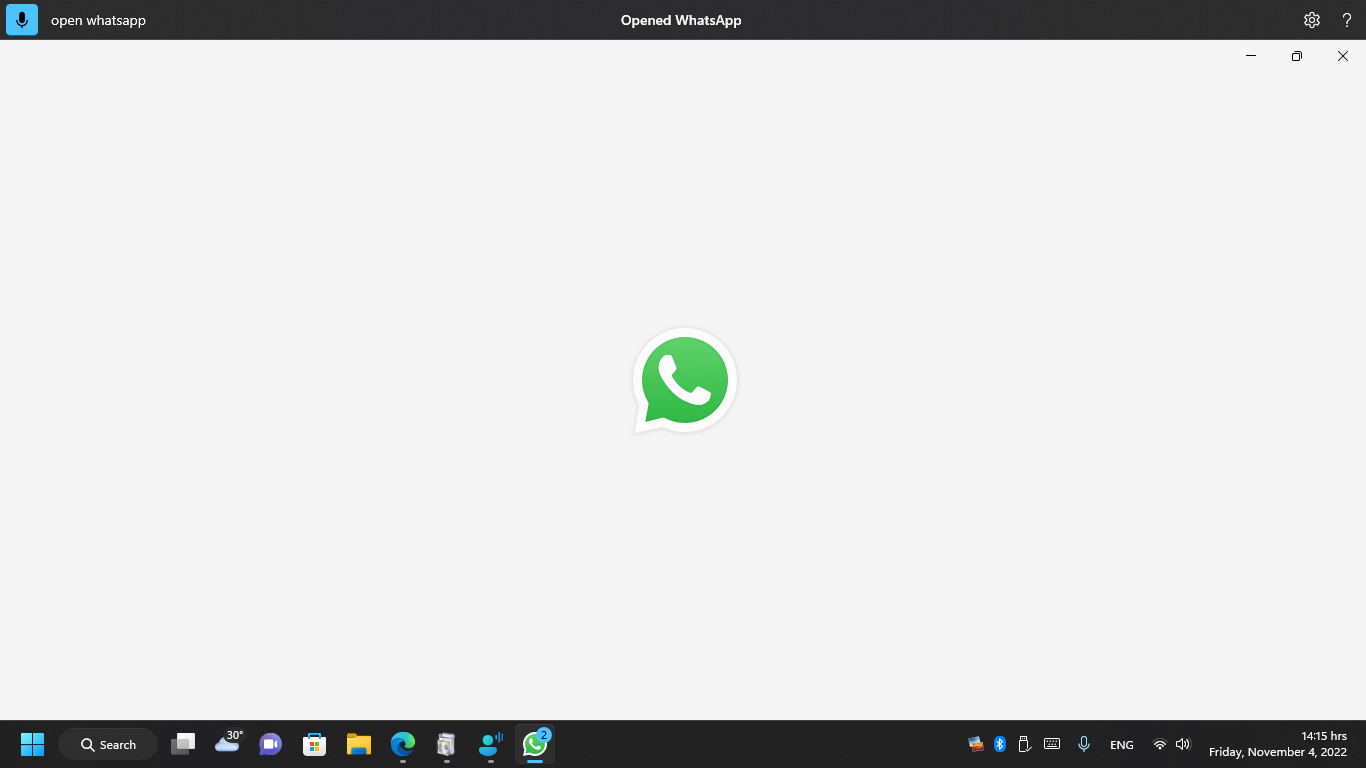Viewport: 1366px width, 768px height.
Task: Open the weather widget showing 30°
Action: click(228, 742)
